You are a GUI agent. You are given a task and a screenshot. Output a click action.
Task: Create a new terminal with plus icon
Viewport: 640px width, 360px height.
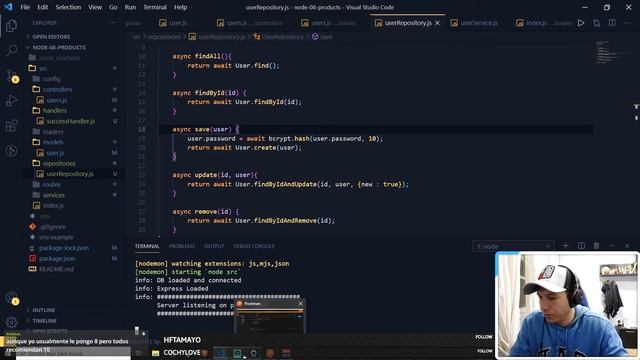[x=565, y=246]
